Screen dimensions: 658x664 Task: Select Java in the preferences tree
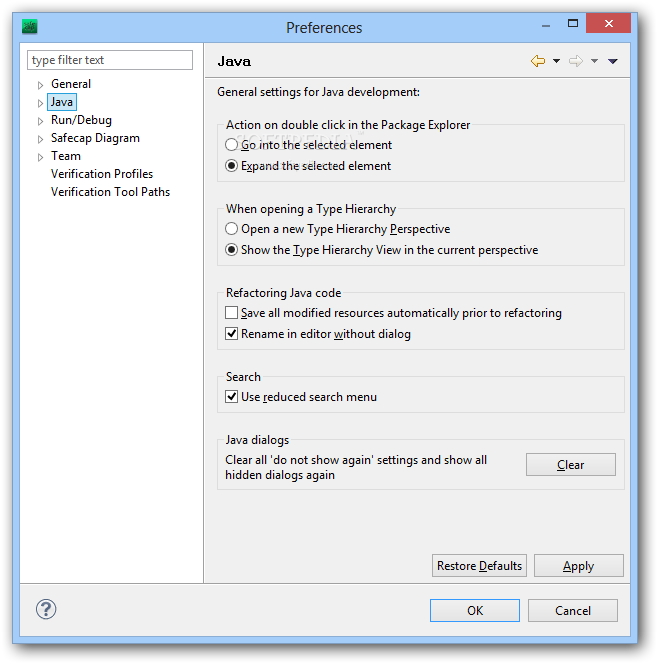click(62, 102)
